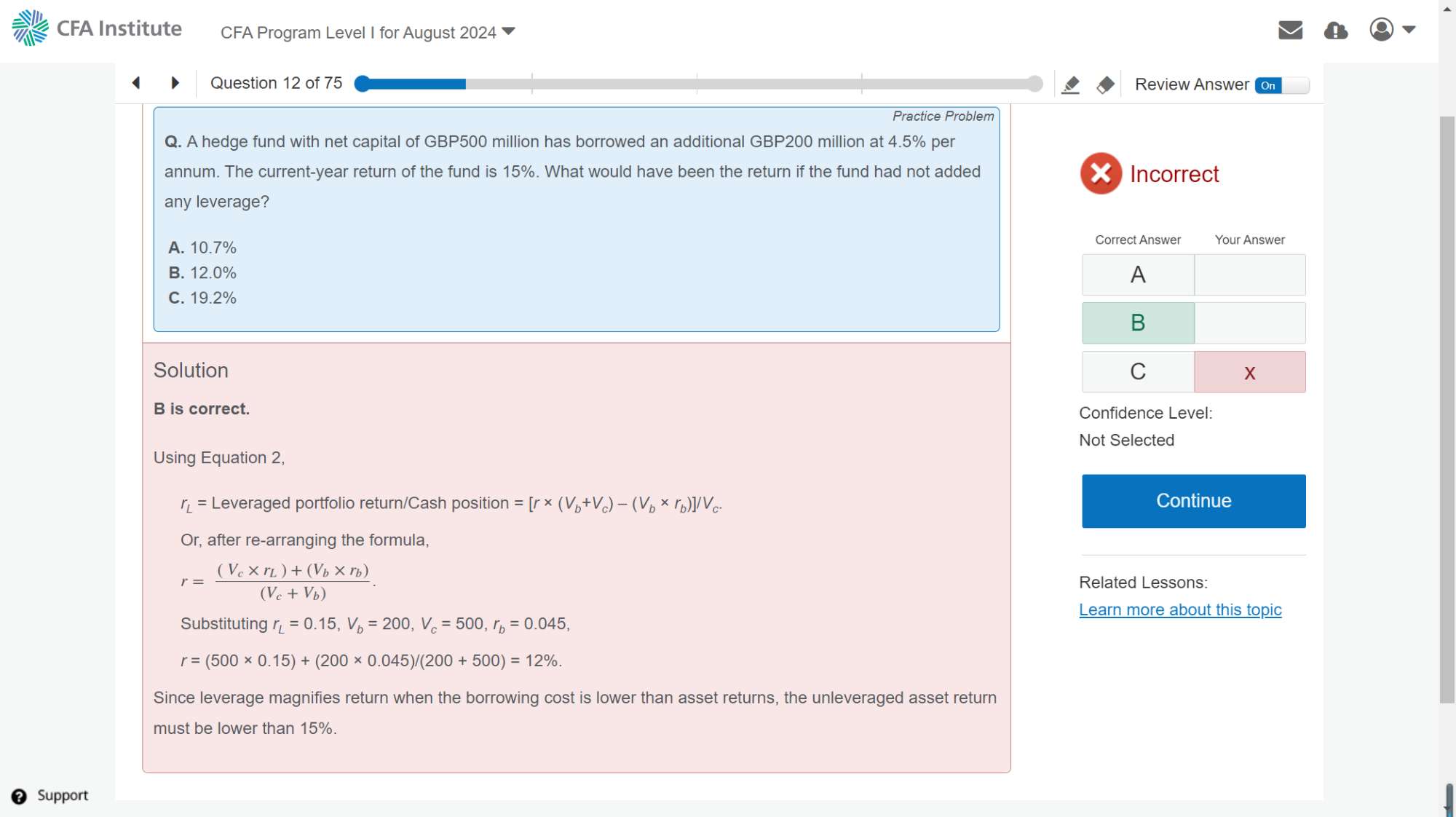The image size is (1456, 817).
Task: Click the red X in row C
Action: point(1250,373)
